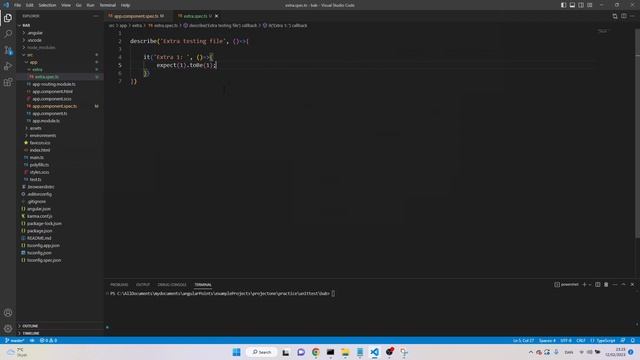The image size is (640, 360).
Task: Show errors and warnings count
Action: coord(48,340)
